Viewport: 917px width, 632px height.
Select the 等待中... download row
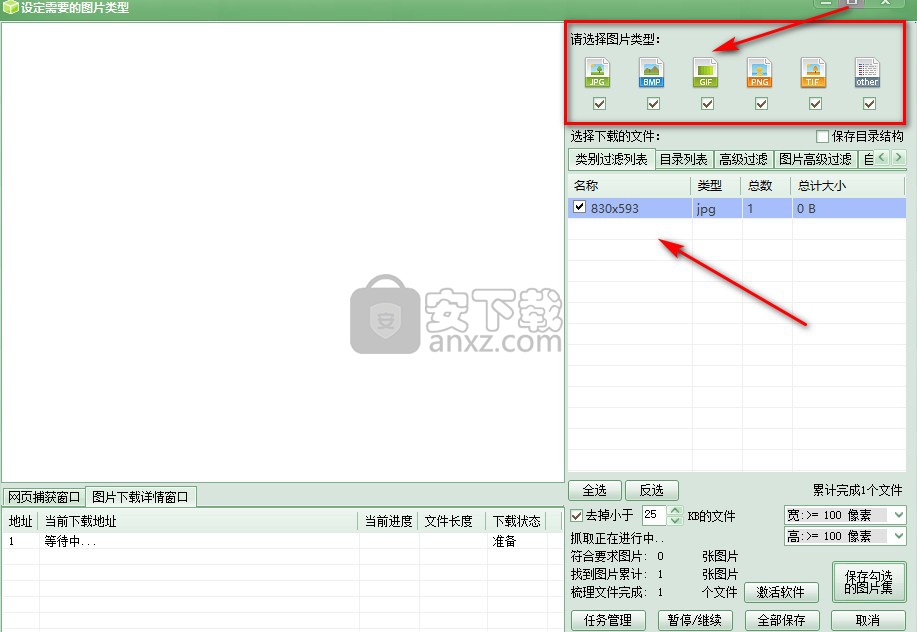pos(281,541)
